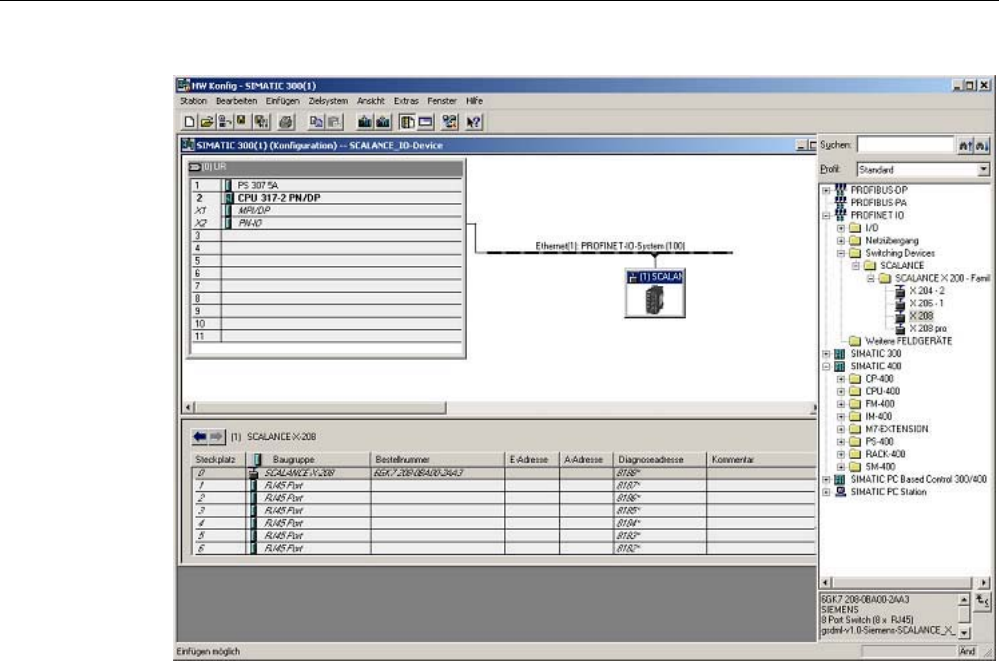Expand the CP-400 folder node

[841, 379]
